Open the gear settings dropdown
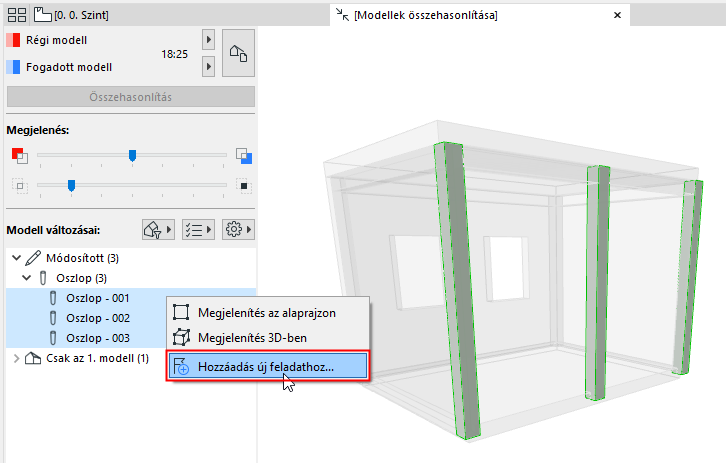The height and width of the screenshot is (463, 726). [238, 230]
